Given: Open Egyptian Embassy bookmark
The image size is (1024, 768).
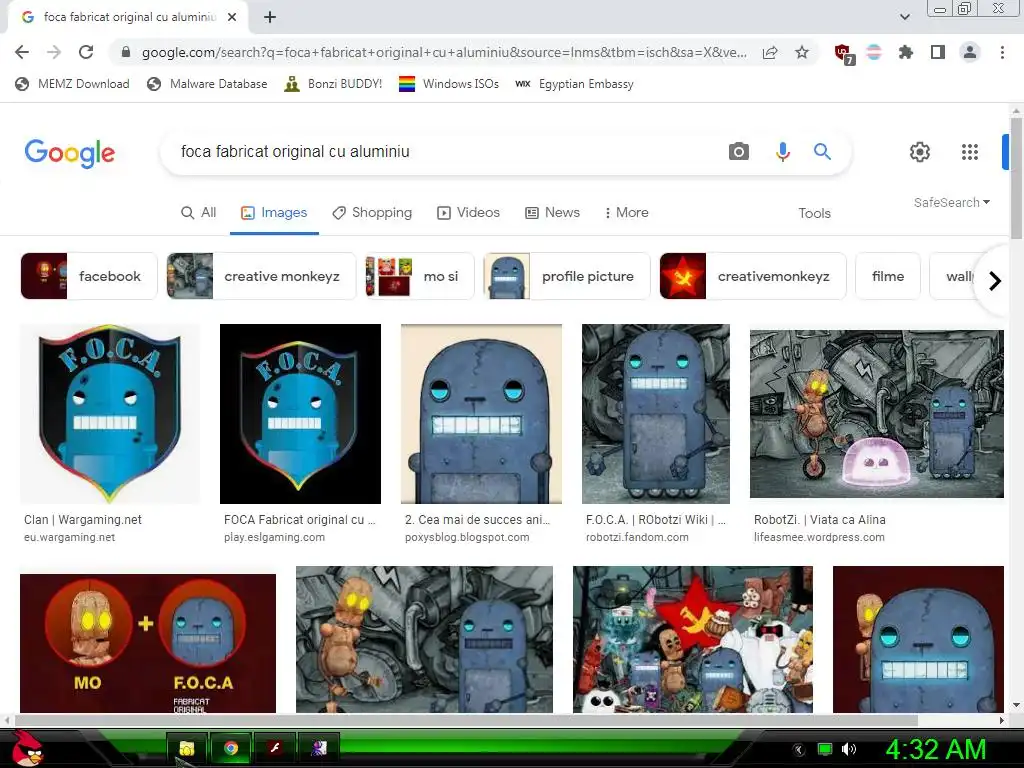Looking at the screenshot, I should (x=574, y=84).
